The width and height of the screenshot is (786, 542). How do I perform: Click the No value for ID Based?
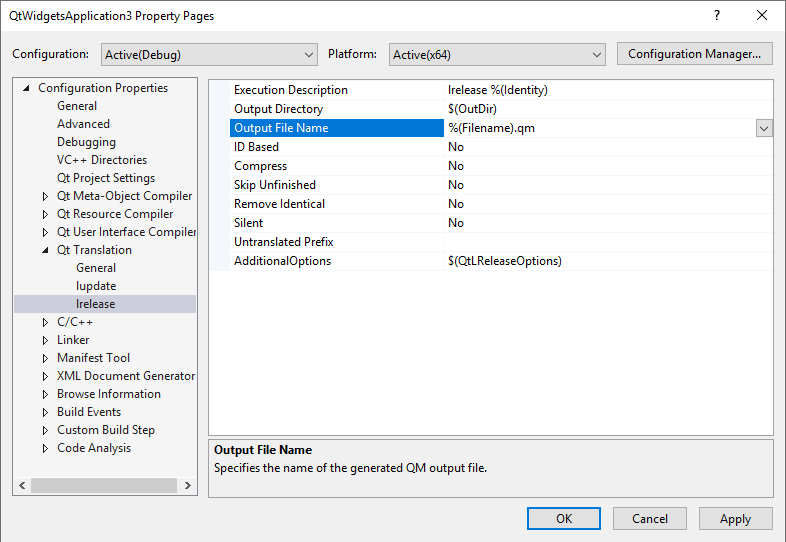(x=609, y=147)
